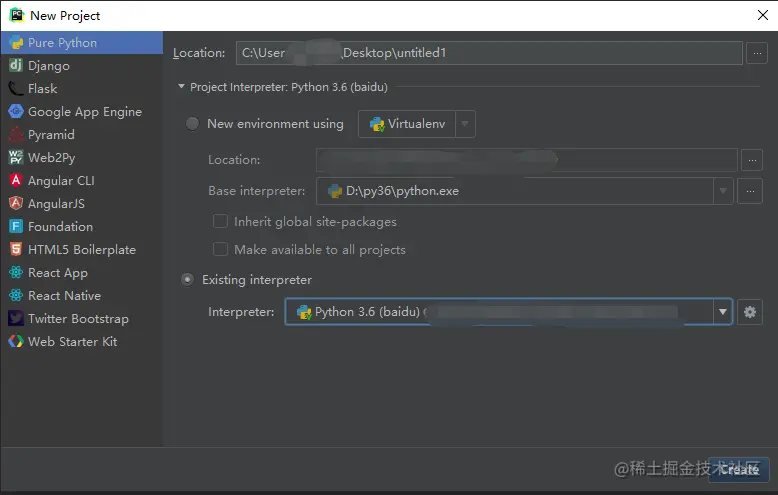This screenshot has width=778, height=495.
Task: Click the Django project type icon
Action: [x=16, y=66]
